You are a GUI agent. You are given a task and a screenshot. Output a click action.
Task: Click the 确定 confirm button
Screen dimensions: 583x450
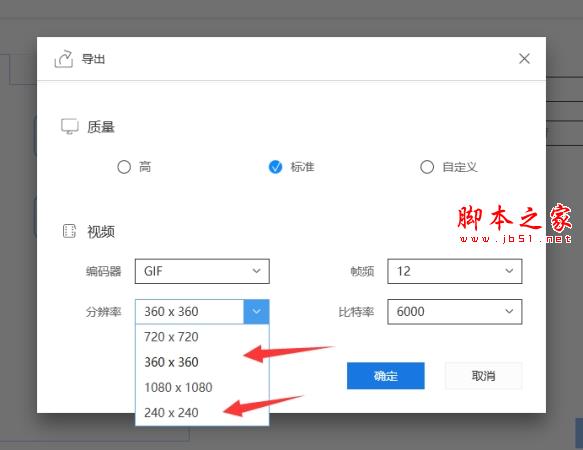point(386,376)
